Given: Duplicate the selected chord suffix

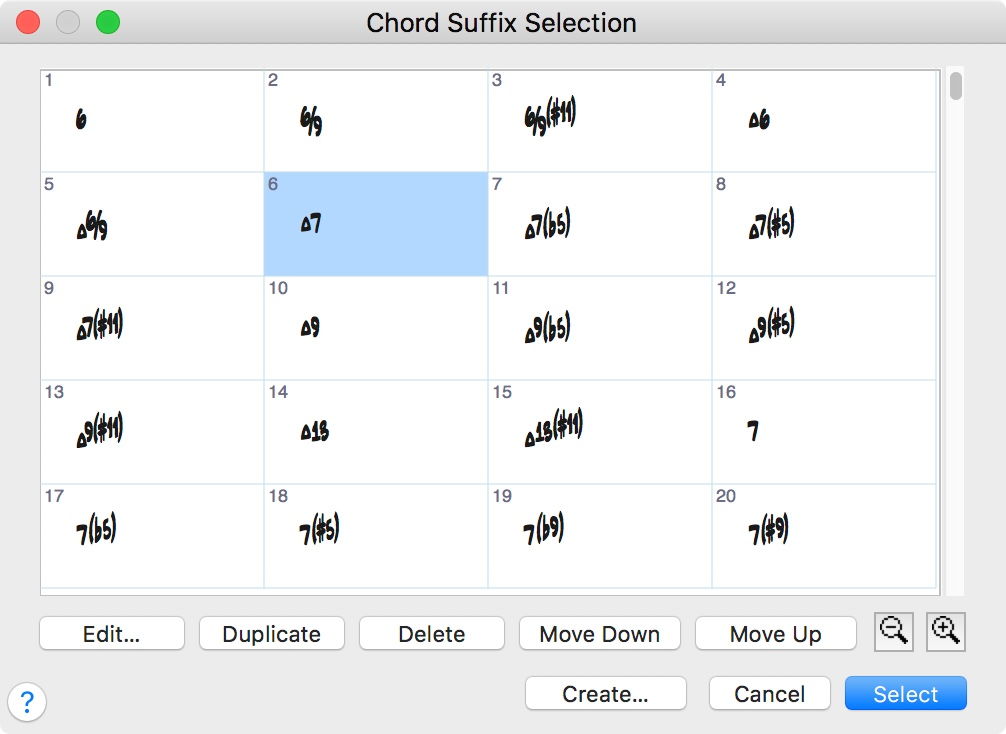Looking at the screenshot, I should point(272,634).
